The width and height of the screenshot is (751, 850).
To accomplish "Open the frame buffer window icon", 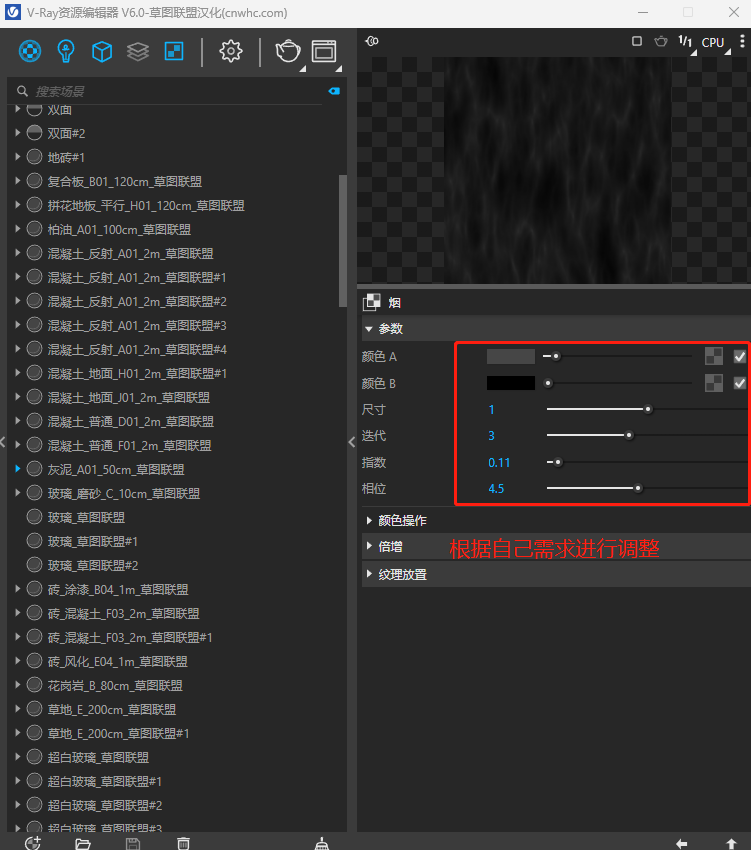I will tap(323, 51).
